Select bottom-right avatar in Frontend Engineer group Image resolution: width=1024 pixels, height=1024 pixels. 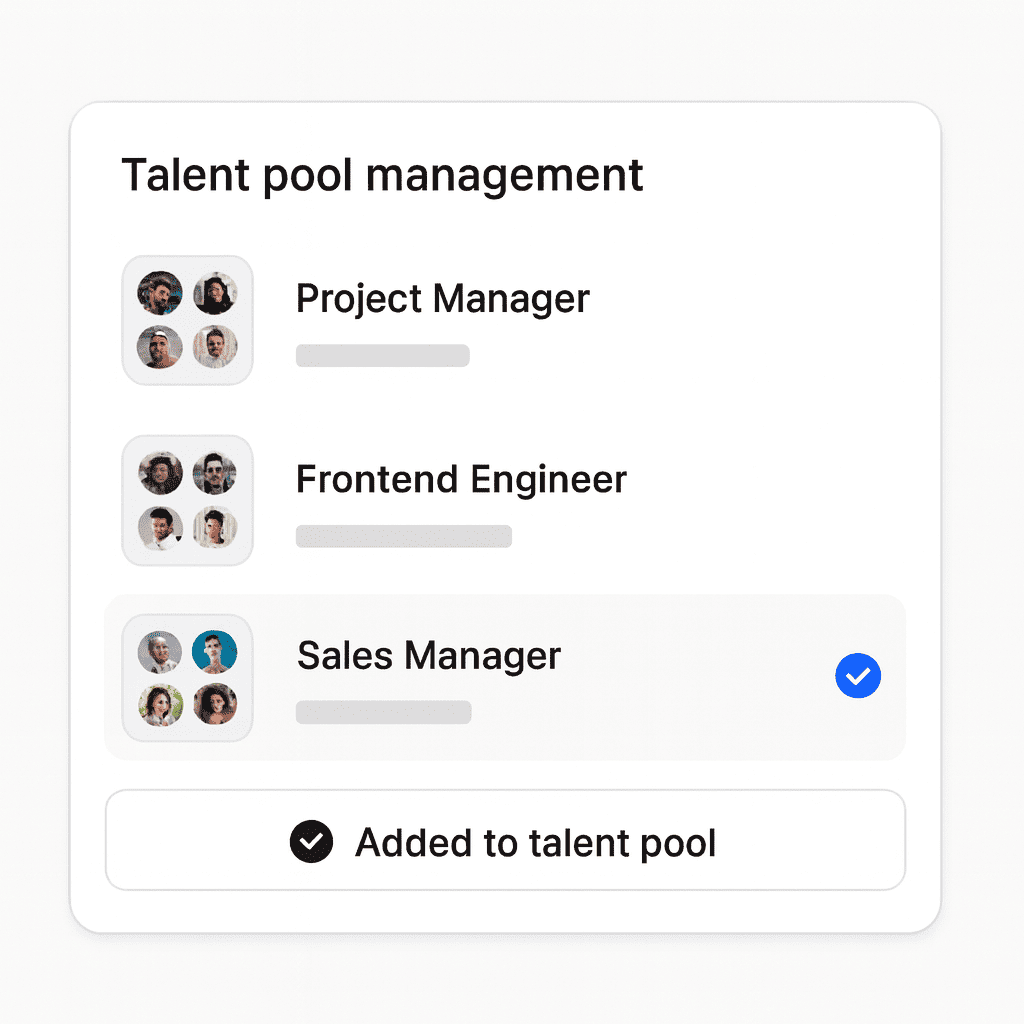coord(215,527)
